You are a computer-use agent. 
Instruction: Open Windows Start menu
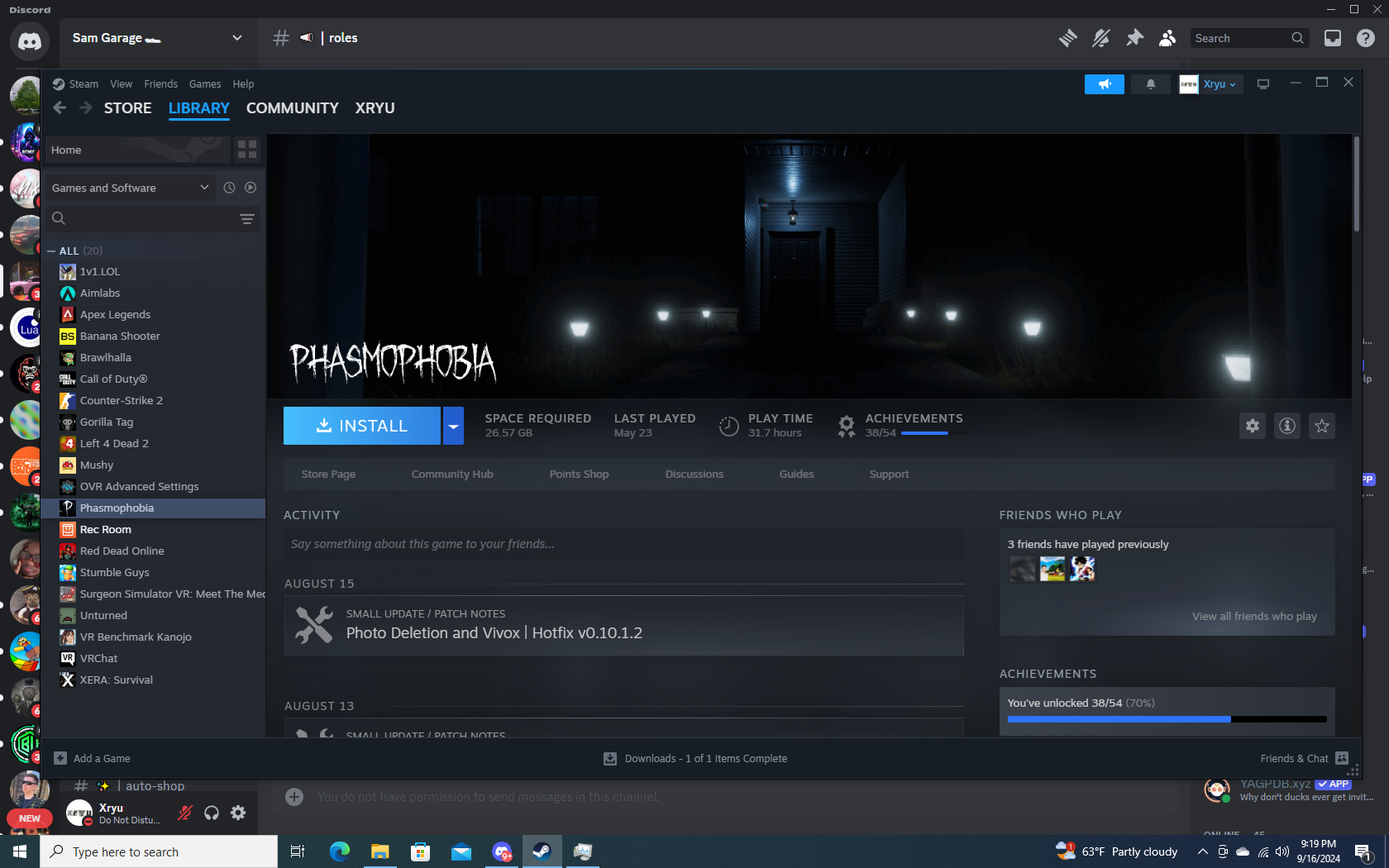[x=20, y=851]
